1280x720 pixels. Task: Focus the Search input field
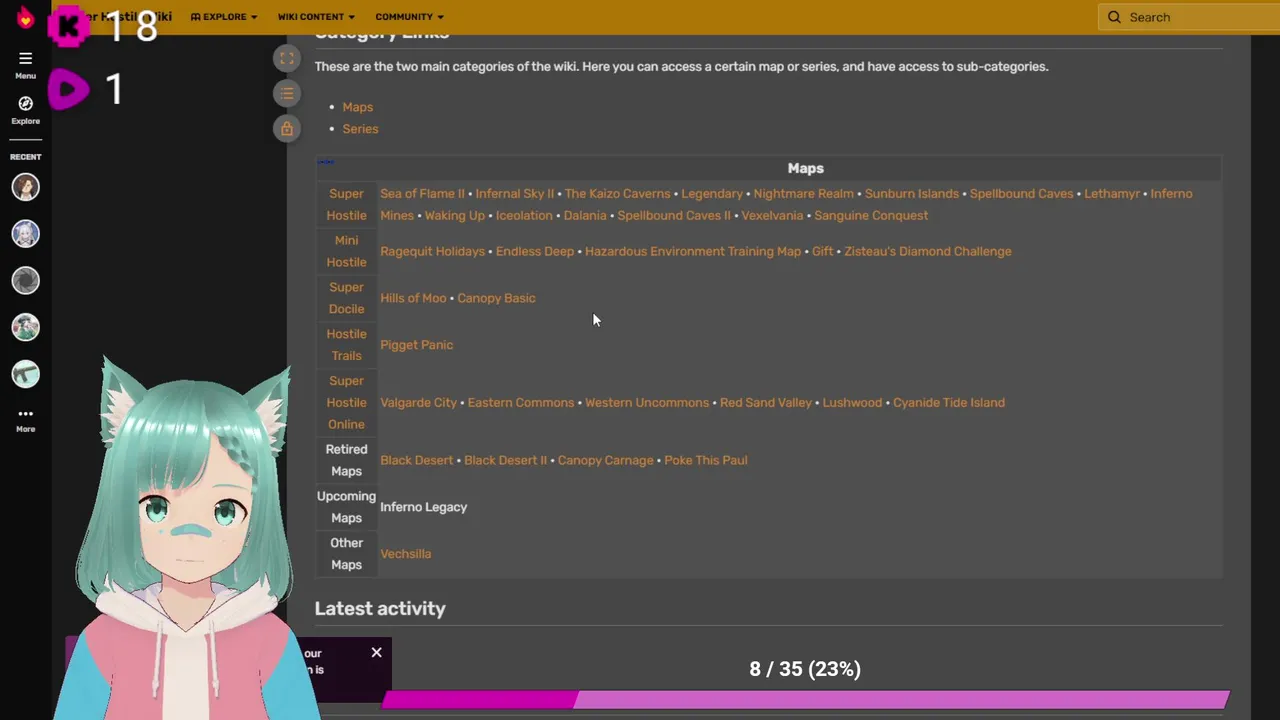click(x=1188, y=17)
